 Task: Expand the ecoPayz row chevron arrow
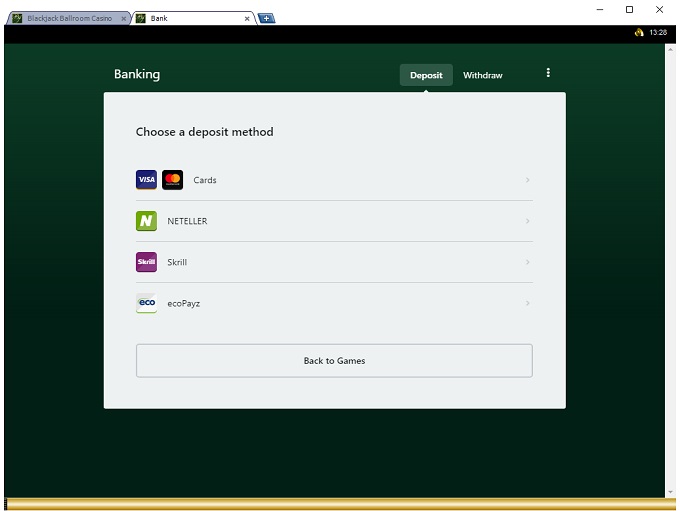[x=527, y=303]
